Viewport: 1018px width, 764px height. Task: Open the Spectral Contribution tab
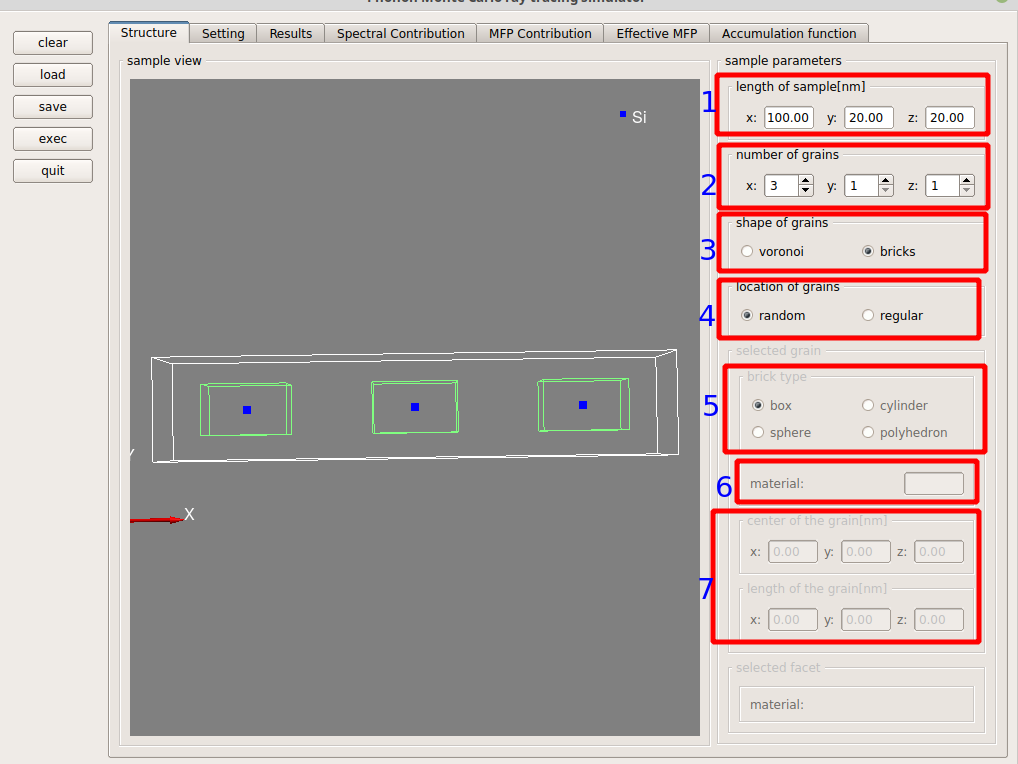point(401,33)
